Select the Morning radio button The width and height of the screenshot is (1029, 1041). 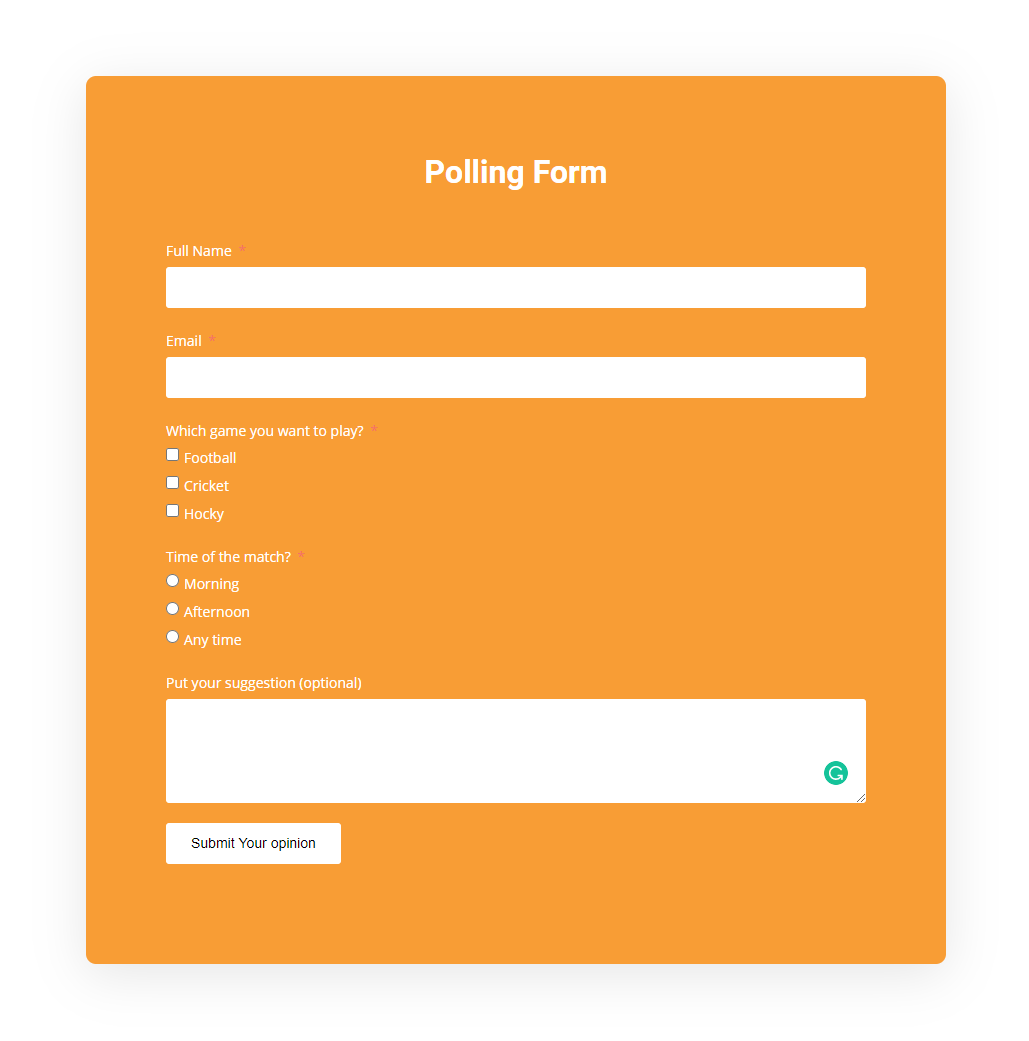[x=173, y=581]
